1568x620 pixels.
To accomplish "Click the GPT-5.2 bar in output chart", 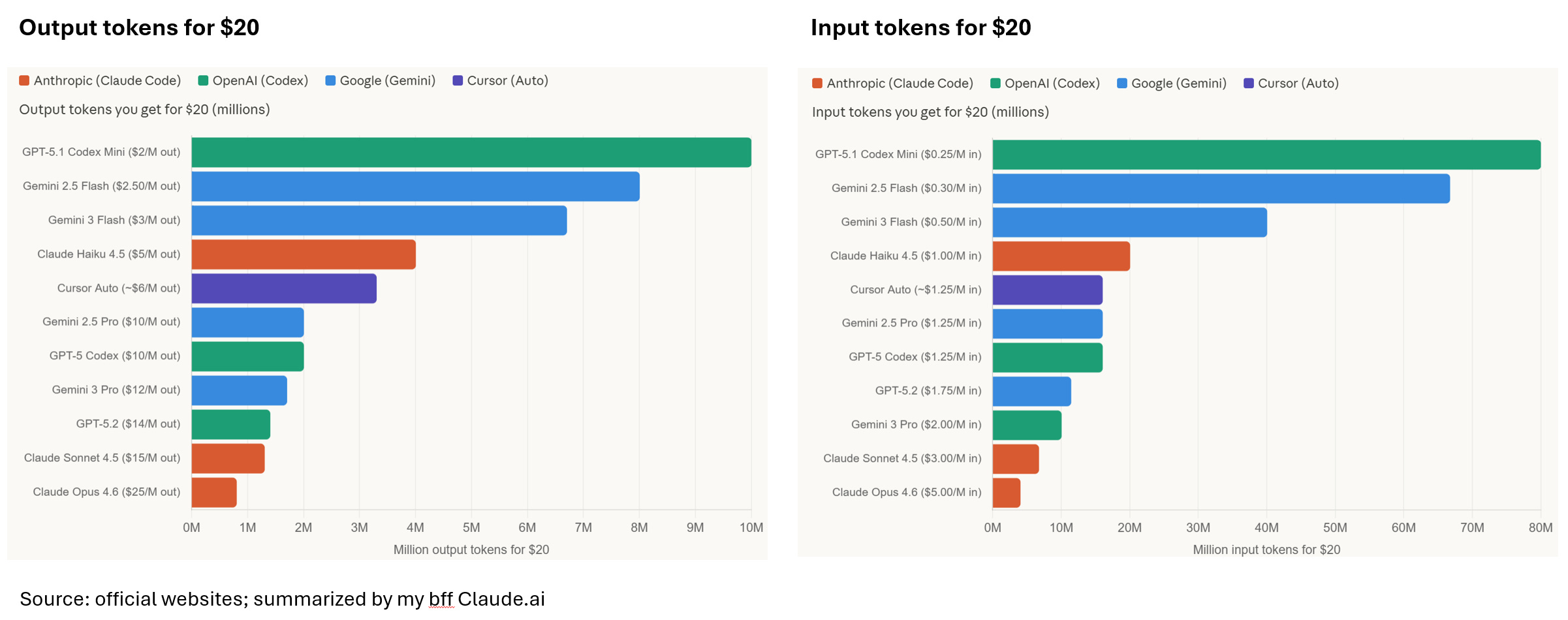I will [230, 425].
